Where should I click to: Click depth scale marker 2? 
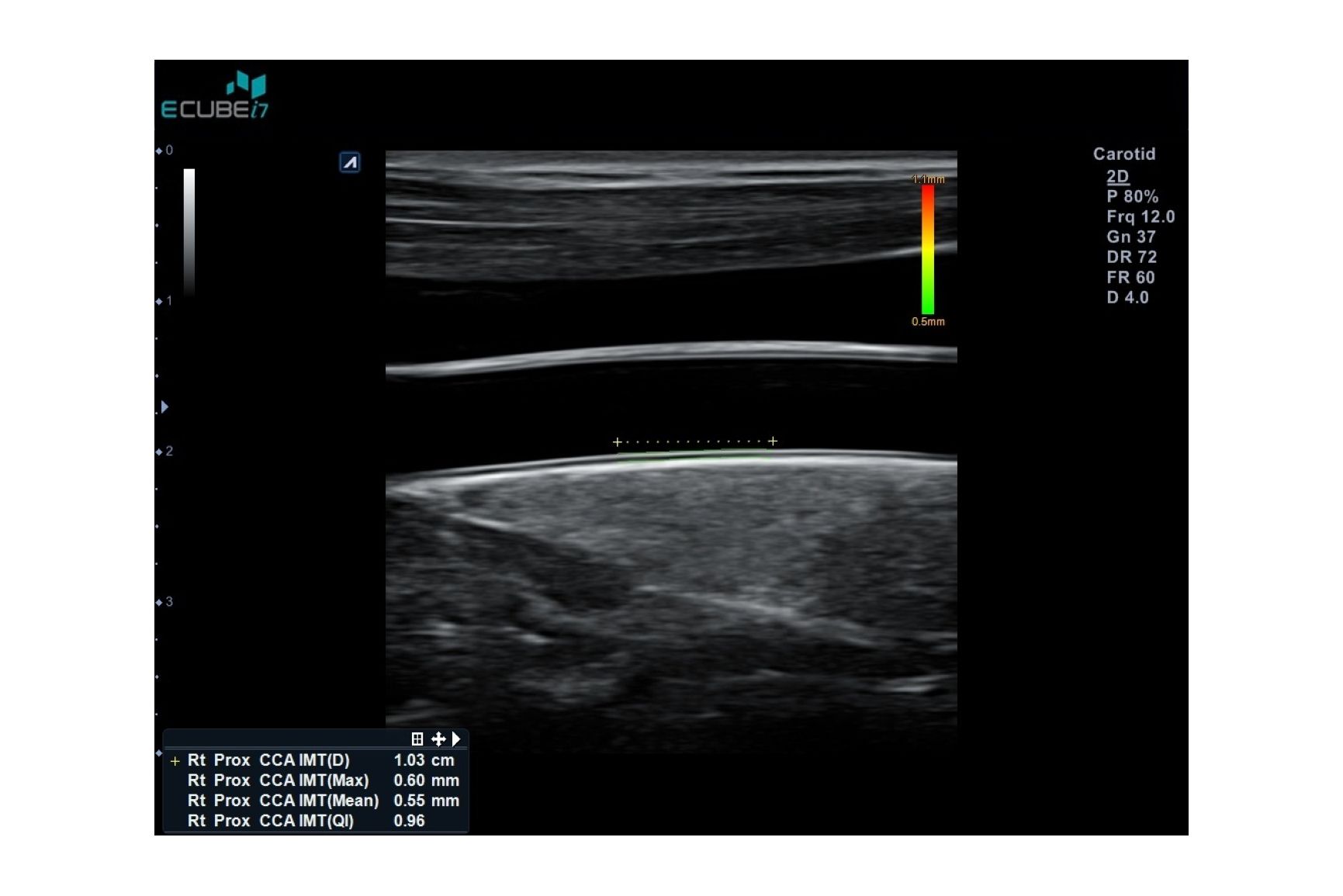click(164, 451)
